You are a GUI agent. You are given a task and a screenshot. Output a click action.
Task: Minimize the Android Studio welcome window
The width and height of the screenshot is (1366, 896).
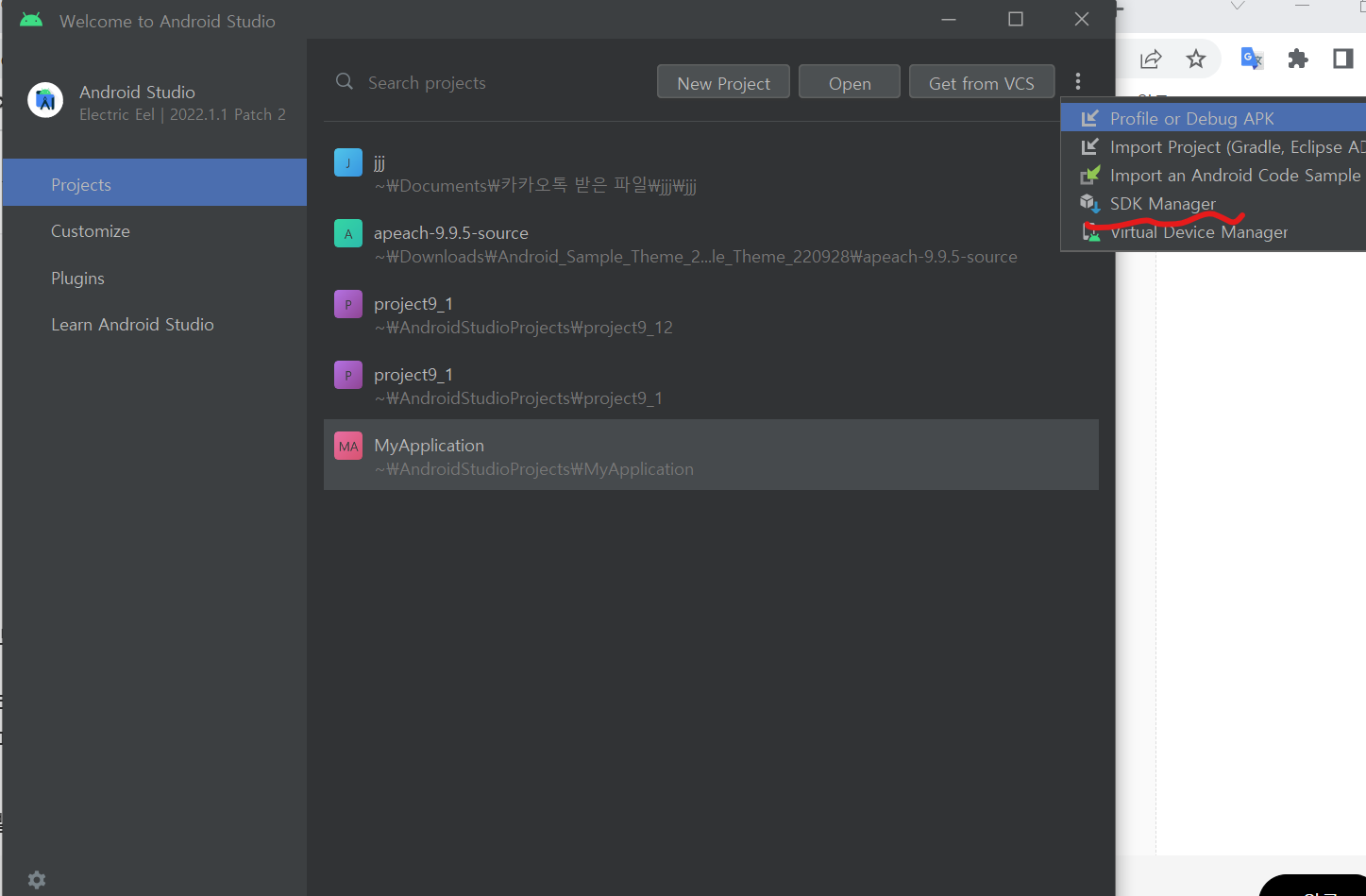949,19
